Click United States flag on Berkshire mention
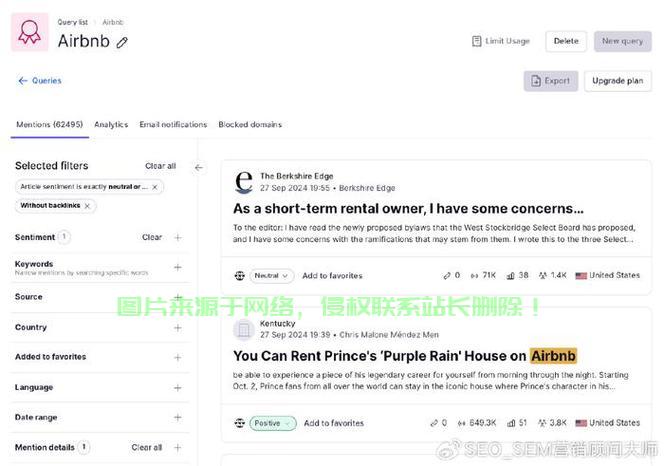Image resolution: width=664 pixels, height=466 pixels. (581, 276)
